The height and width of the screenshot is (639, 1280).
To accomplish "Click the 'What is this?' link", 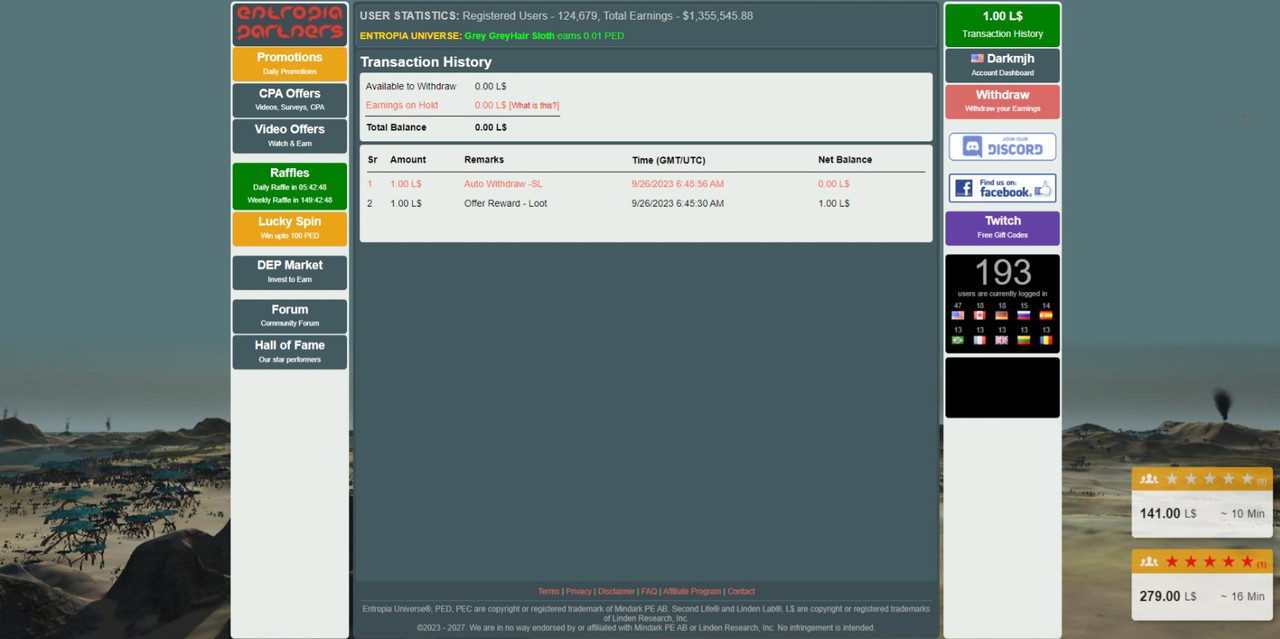I will [534, 105].
